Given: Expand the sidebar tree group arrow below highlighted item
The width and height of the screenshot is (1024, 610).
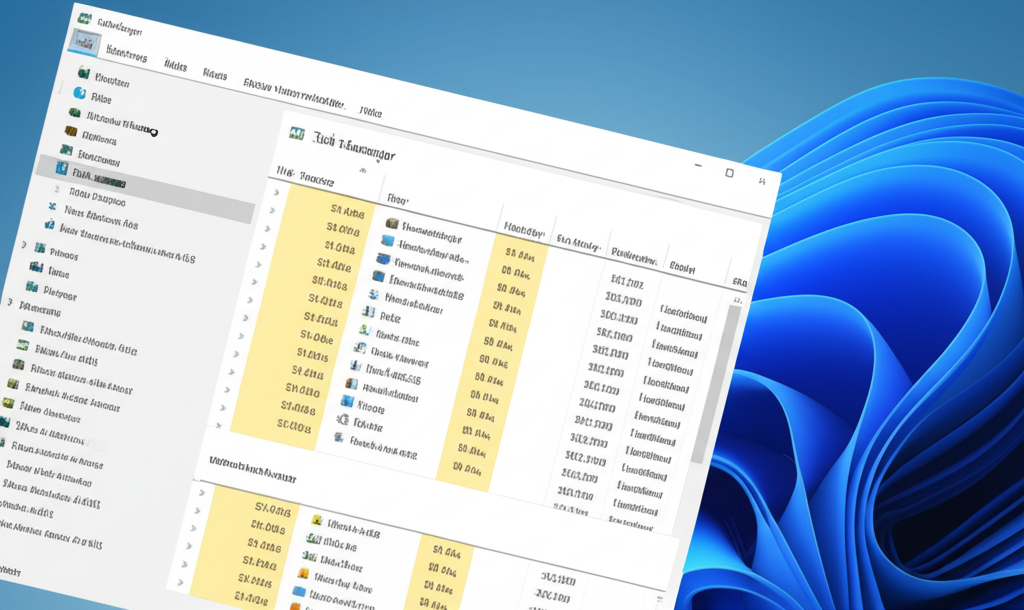Looking at the screenshot, I should click(x=24, y=244).
